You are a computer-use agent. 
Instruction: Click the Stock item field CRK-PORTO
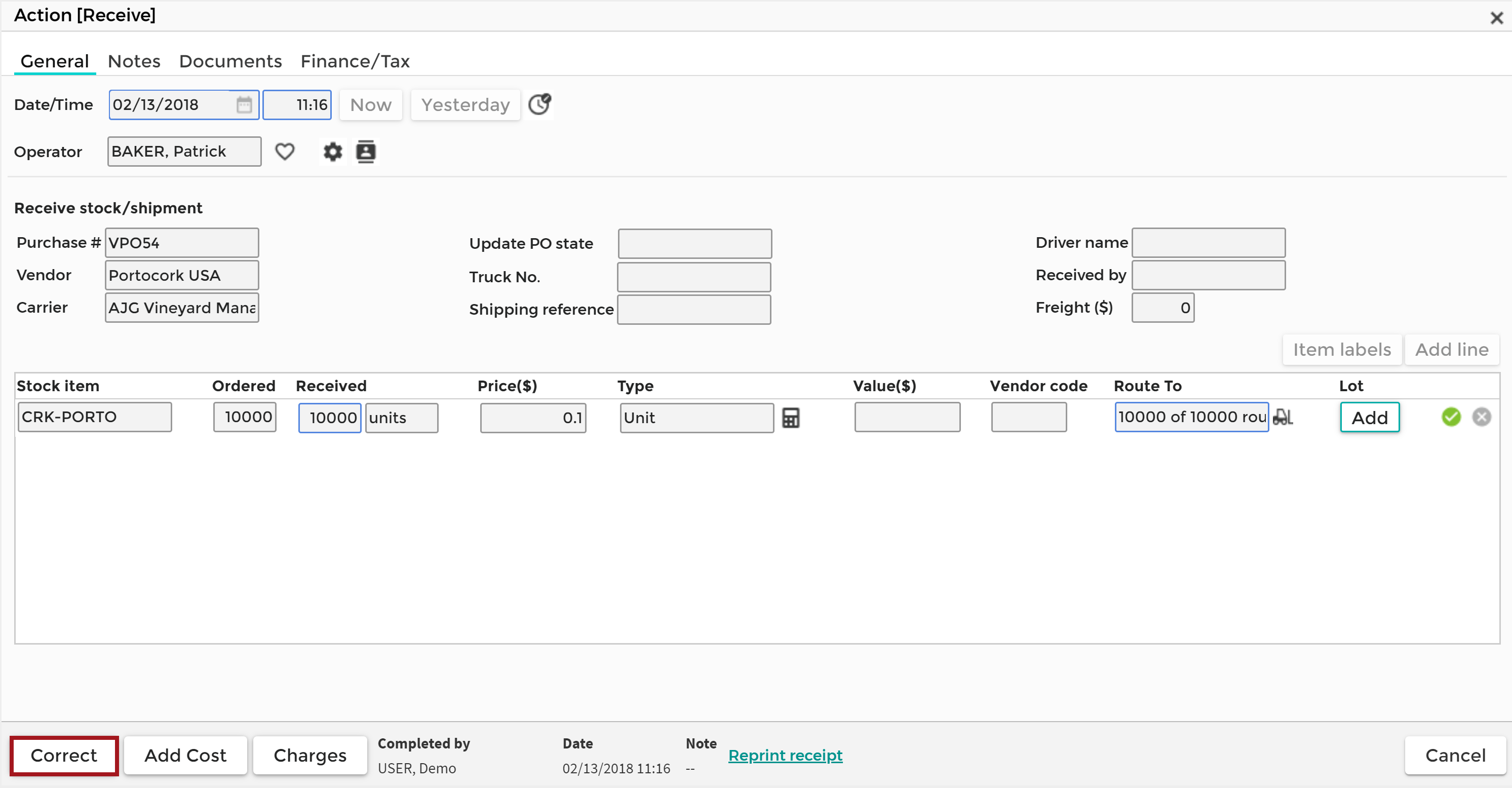click(95, 418)
